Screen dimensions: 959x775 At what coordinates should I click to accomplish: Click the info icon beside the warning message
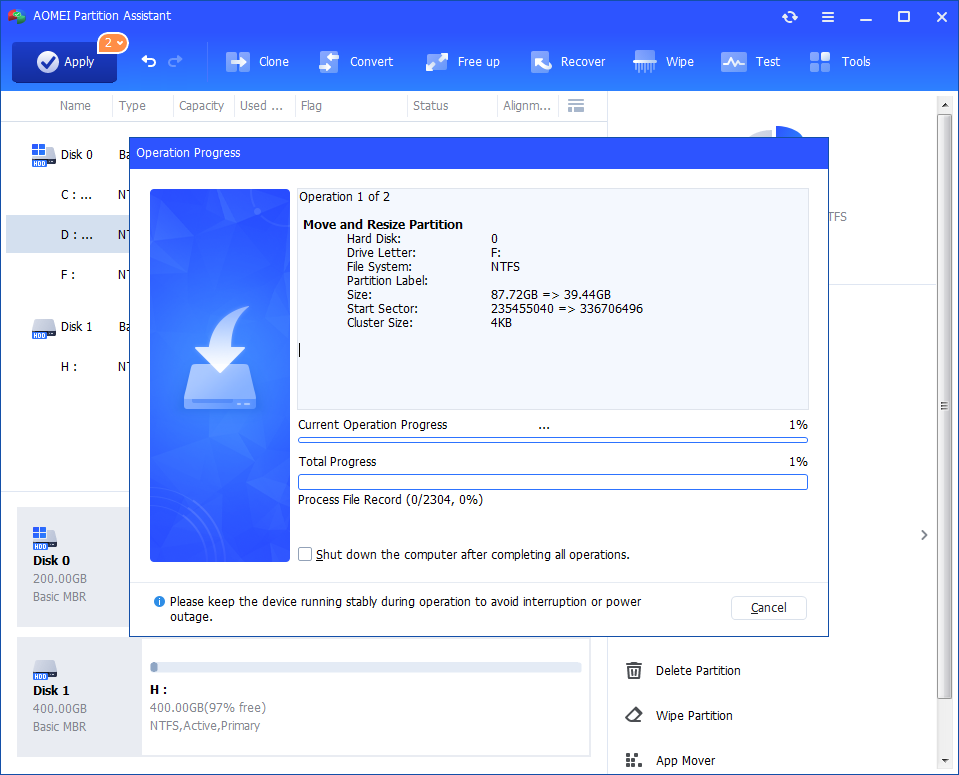(x=159, y=602)
